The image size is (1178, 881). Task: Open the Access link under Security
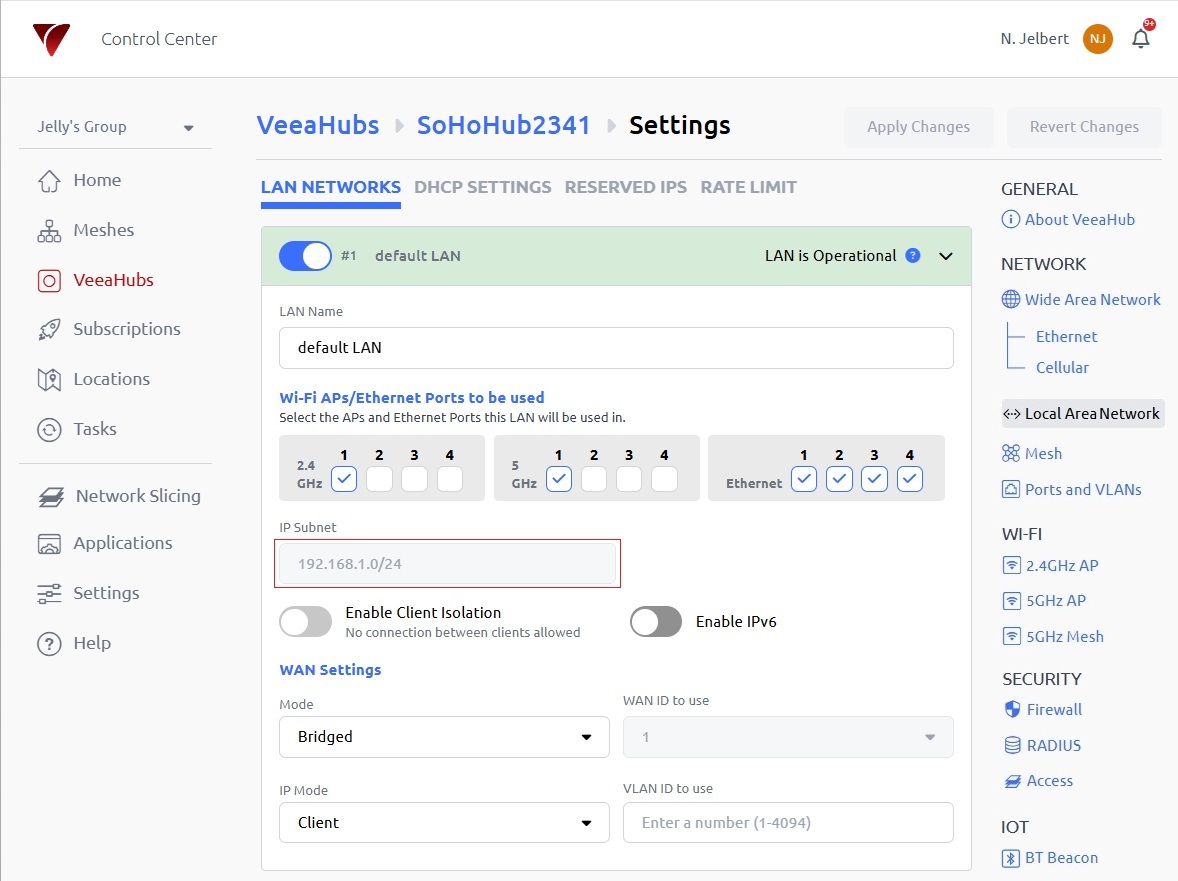(1050, 780)
